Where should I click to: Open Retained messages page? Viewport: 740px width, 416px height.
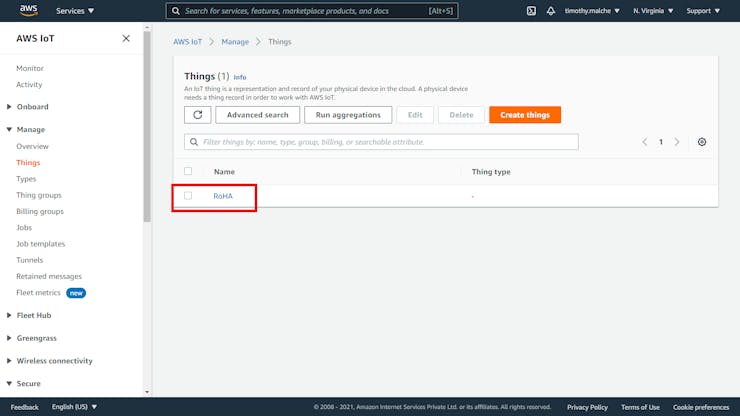coord(49,276)
